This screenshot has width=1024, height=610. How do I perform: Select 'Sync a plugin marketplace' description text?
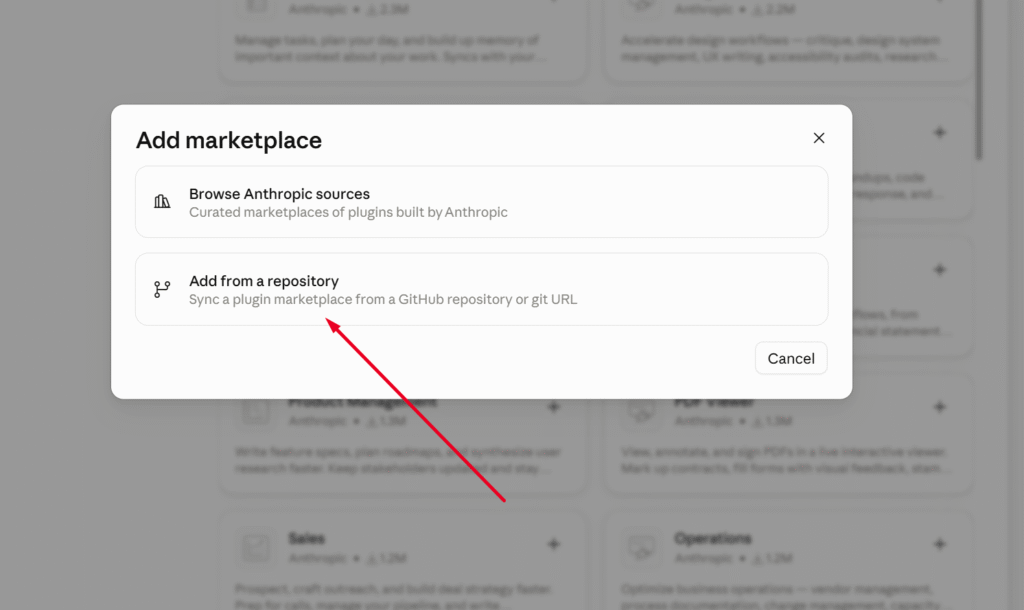tap(383, 299)
